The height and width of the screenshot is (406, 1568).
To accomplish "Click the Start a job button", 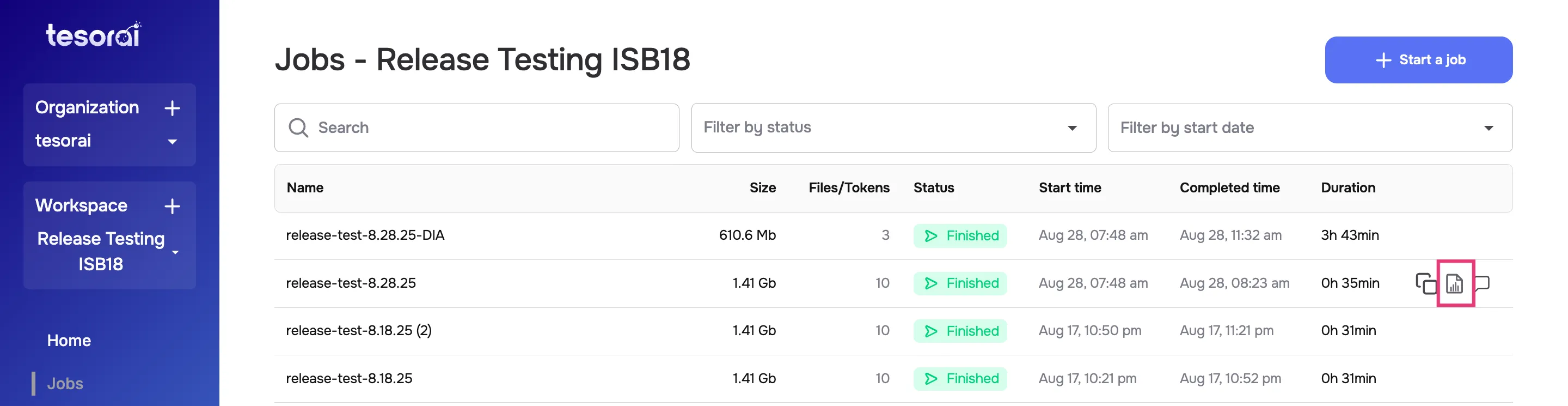I will [1418, 60].
